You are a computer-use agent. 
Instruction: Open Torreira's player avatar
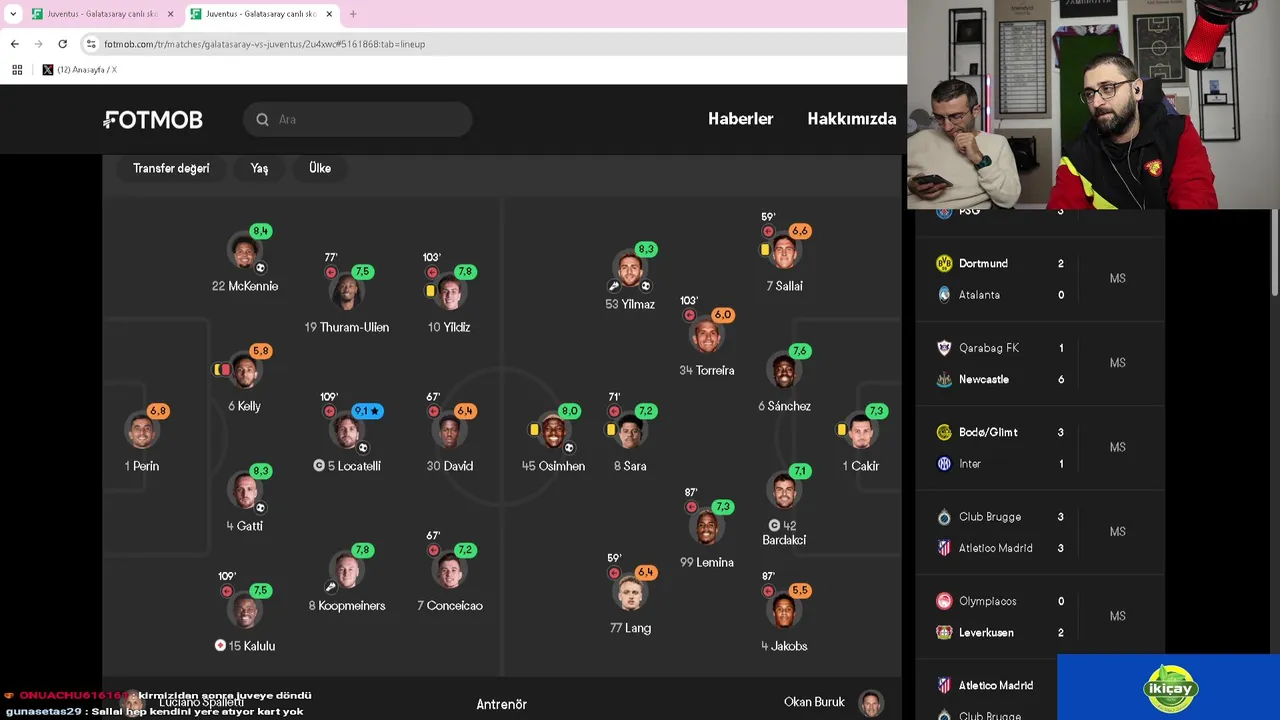(x=707, y=336)
